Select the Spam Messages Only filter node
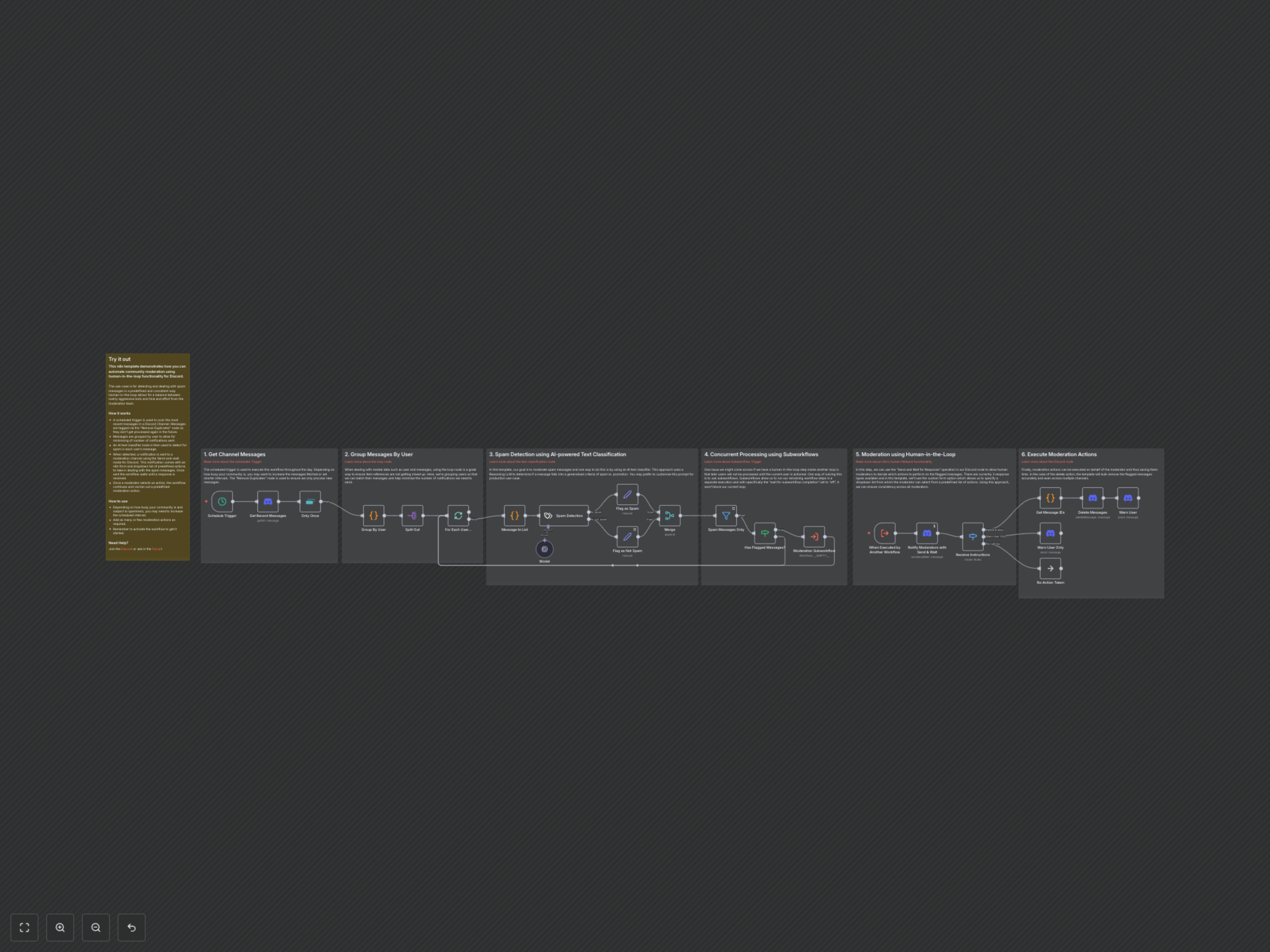 [x=726, y=515]
